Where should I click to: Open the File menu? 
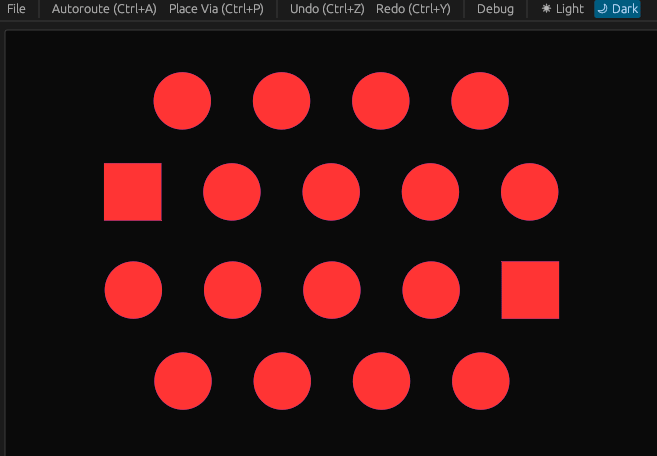pyautogui.click(x=16, y=9)
